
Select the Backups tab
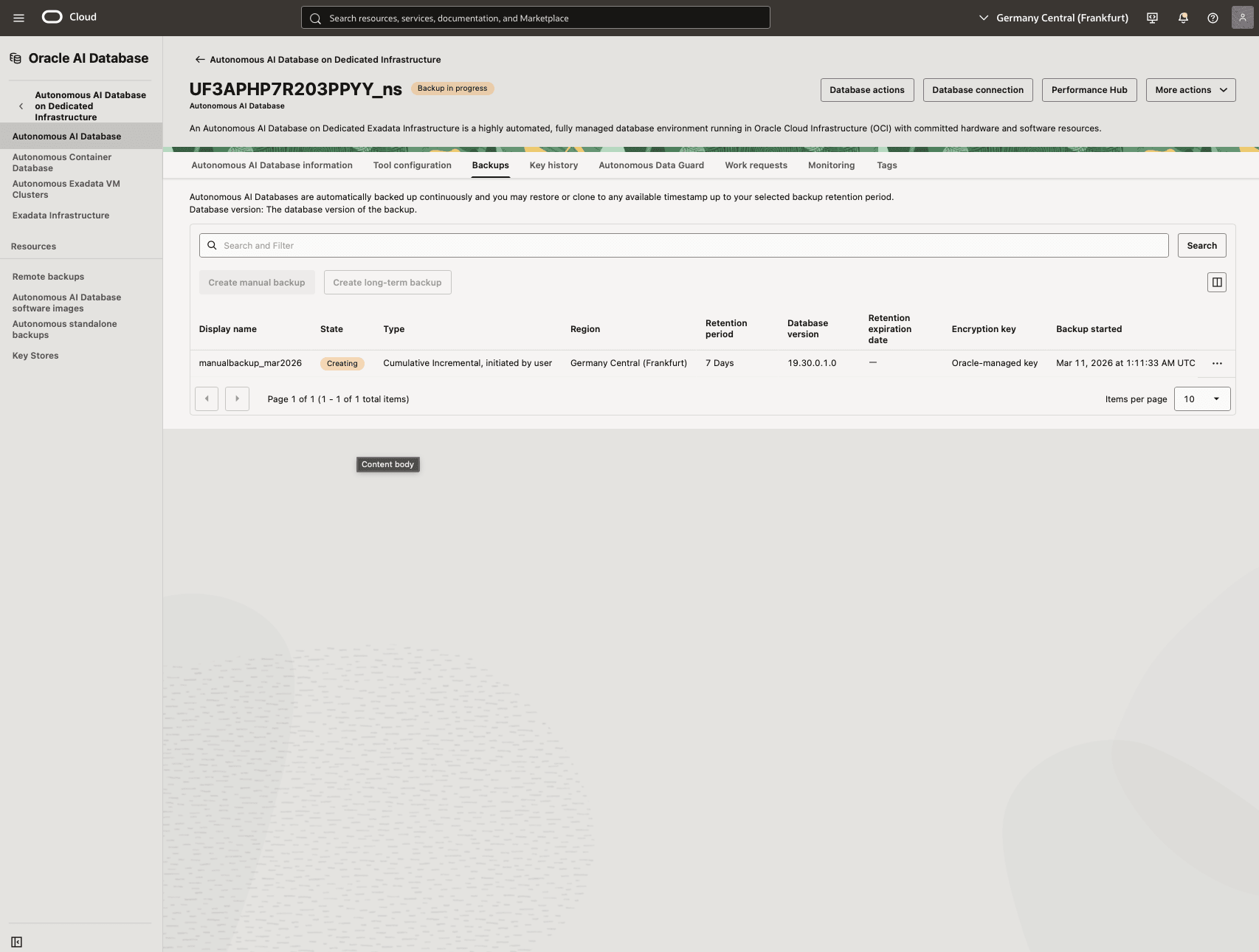click(x=491, y=165)
